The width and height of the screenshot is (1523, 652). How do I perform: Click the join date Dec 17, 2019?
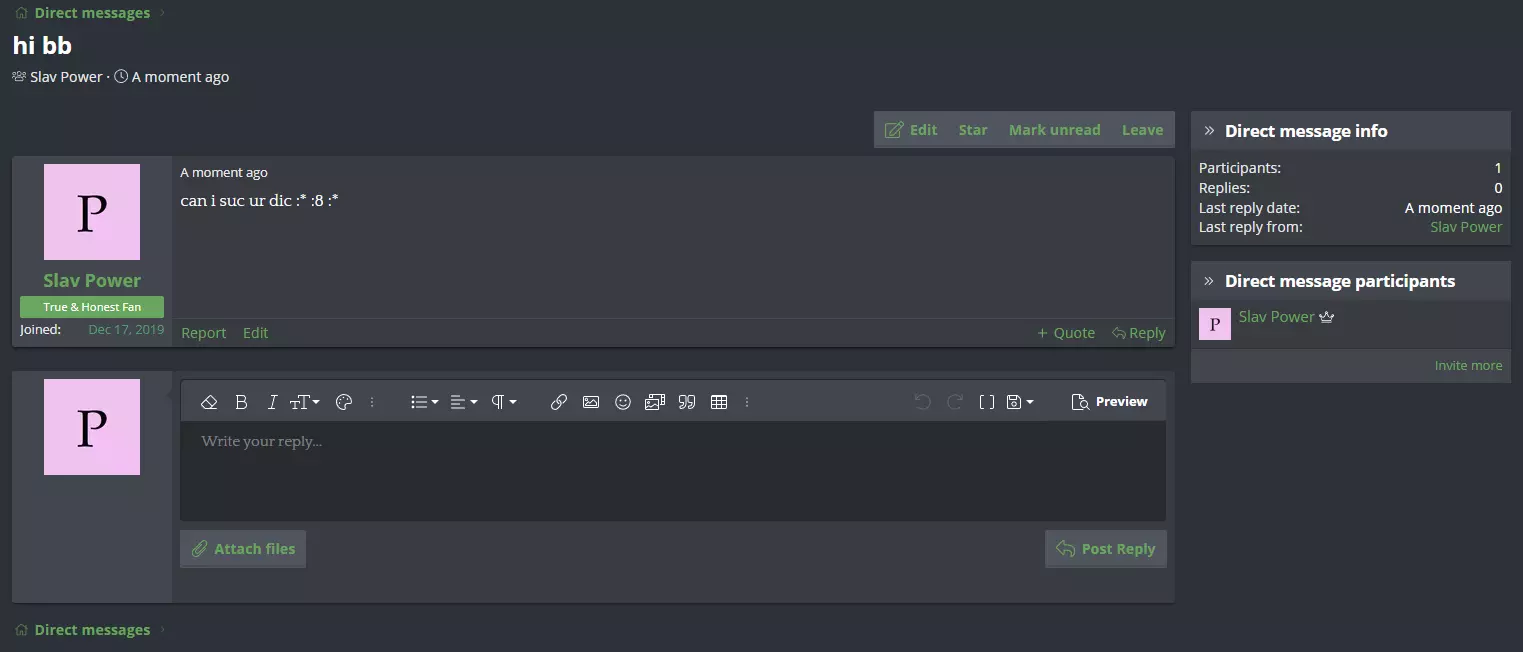point(126,329)
